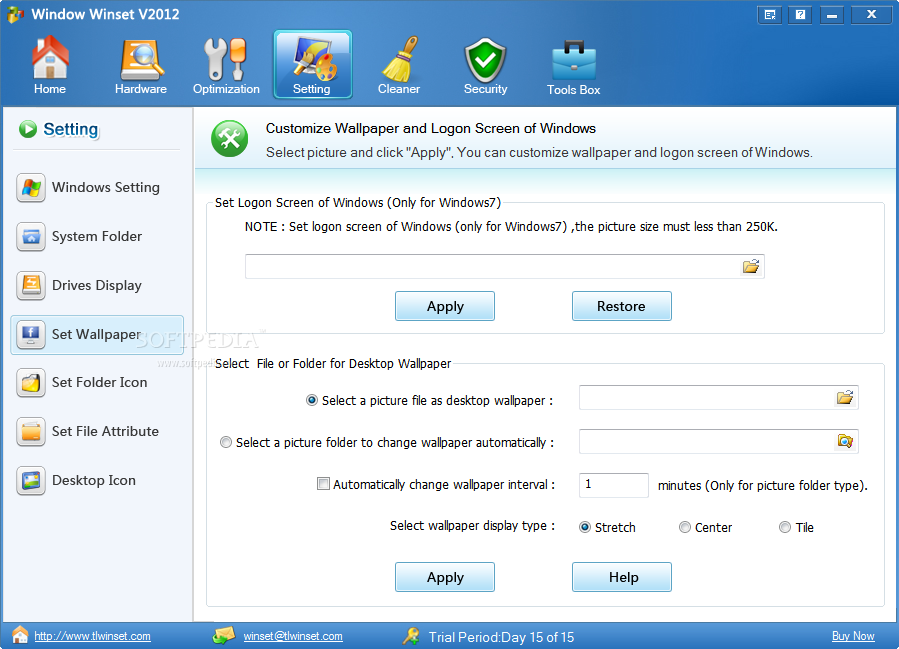Click the home icon in status bar

pyautogui.click(x=20, y=635)
